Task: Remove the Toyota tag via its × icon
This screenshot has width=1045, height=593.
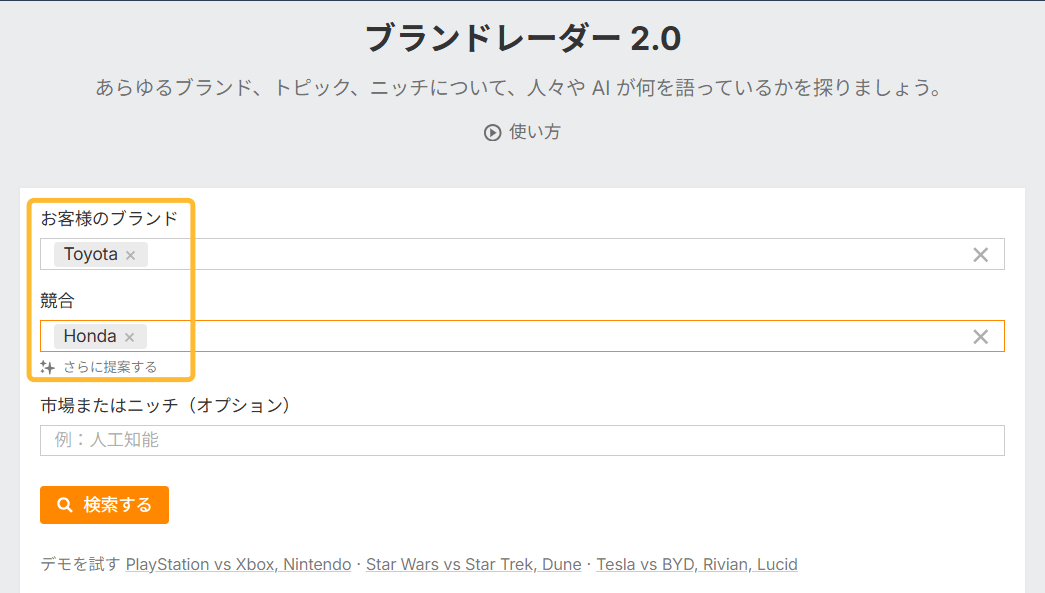Action: click(130, 254)
